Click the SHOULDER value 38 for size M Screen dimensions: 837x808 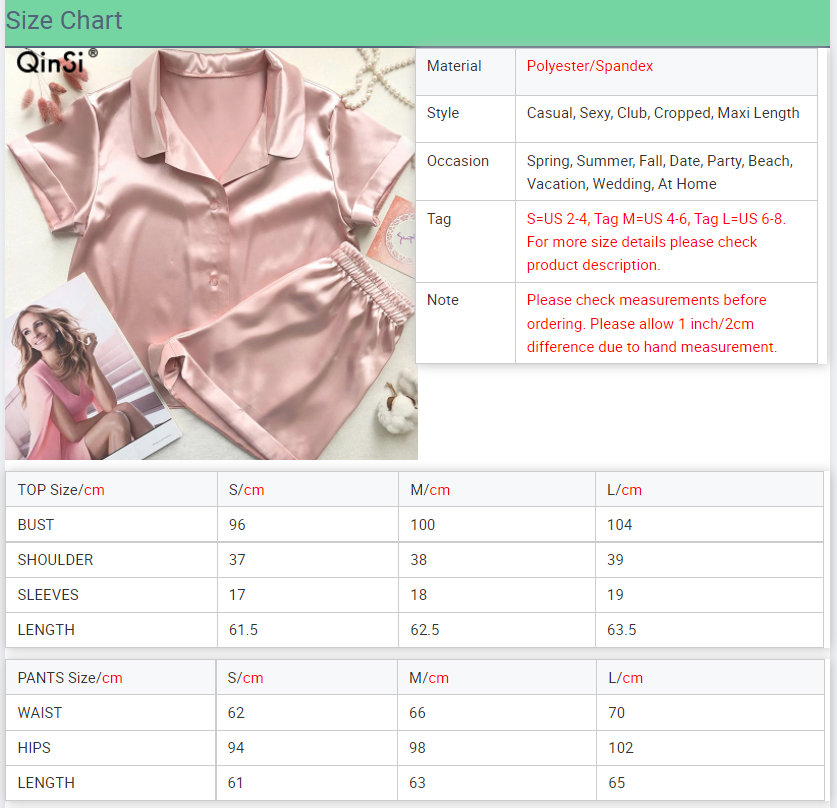click(x=419, y=560)
